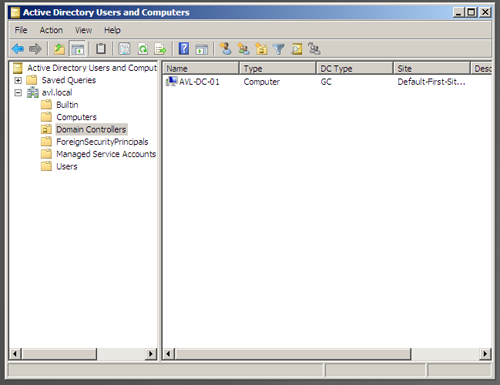The height and width of the screenshot is (385, 500).
Task: Toggle Show/Hide Action Pane icon
Action: tap(202, 49)
